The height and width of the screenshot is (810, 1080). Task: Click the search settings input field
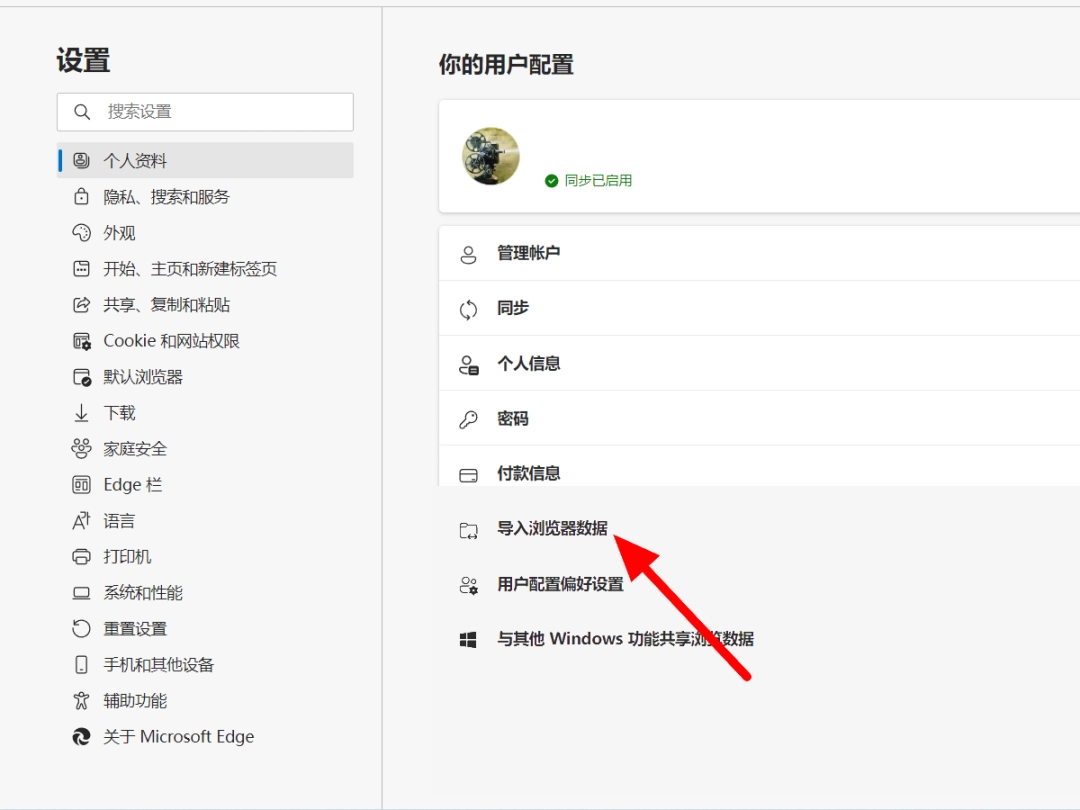tap(205, 112)
